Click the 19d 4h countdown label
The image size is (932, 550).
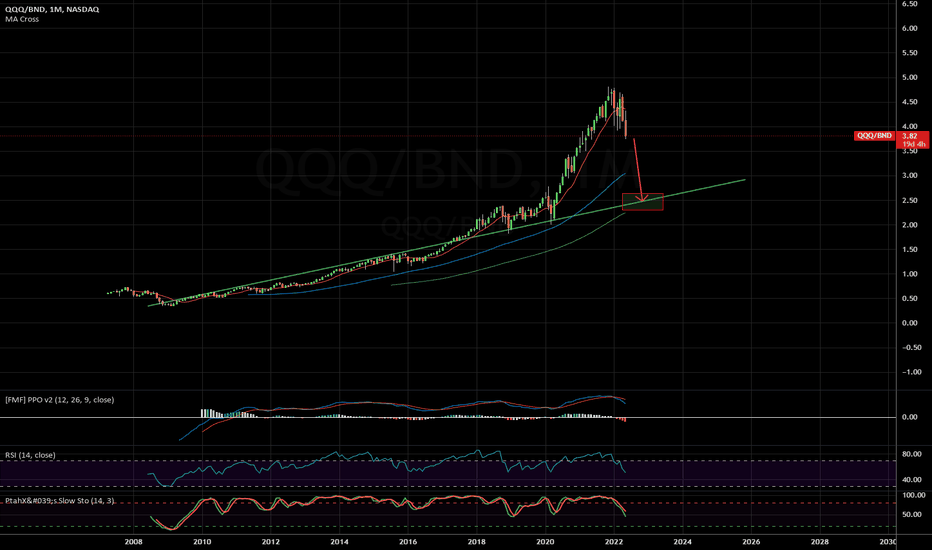[914, 144]
